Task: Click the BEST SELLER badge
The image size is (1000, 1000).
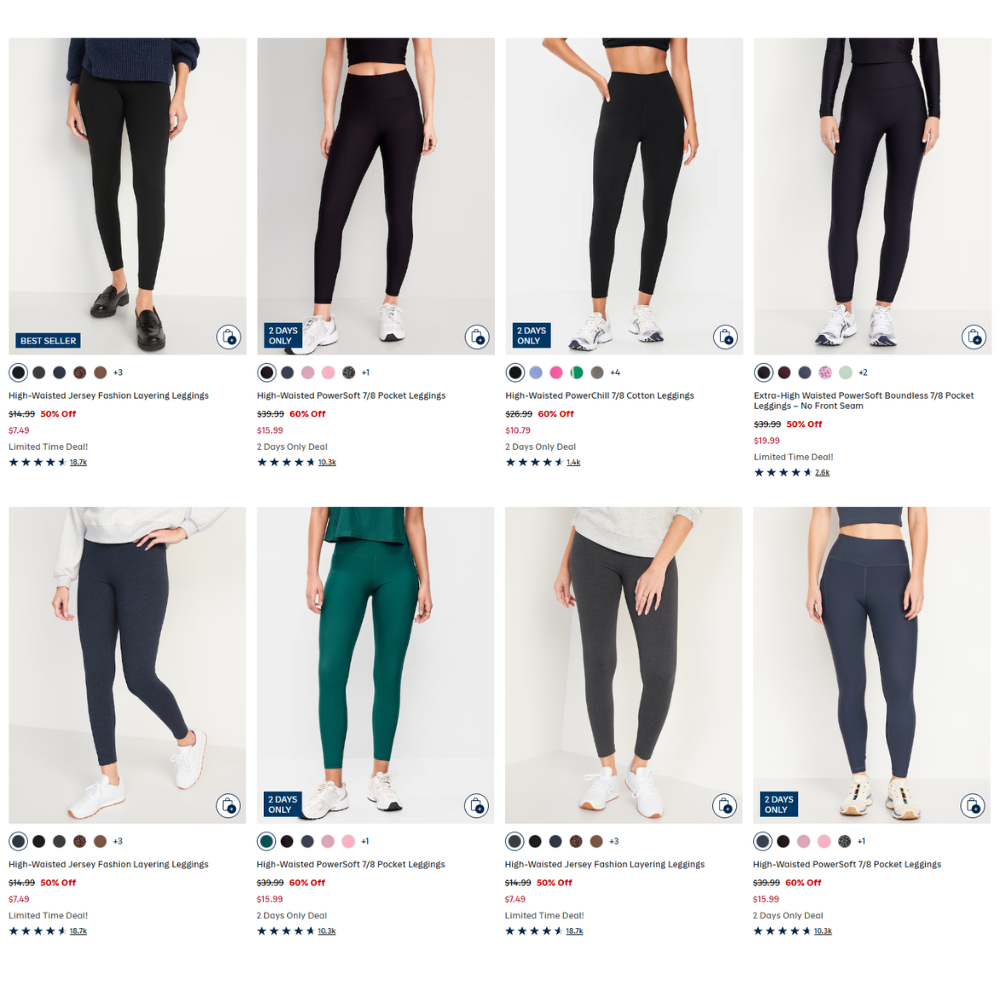Action: 47,340
